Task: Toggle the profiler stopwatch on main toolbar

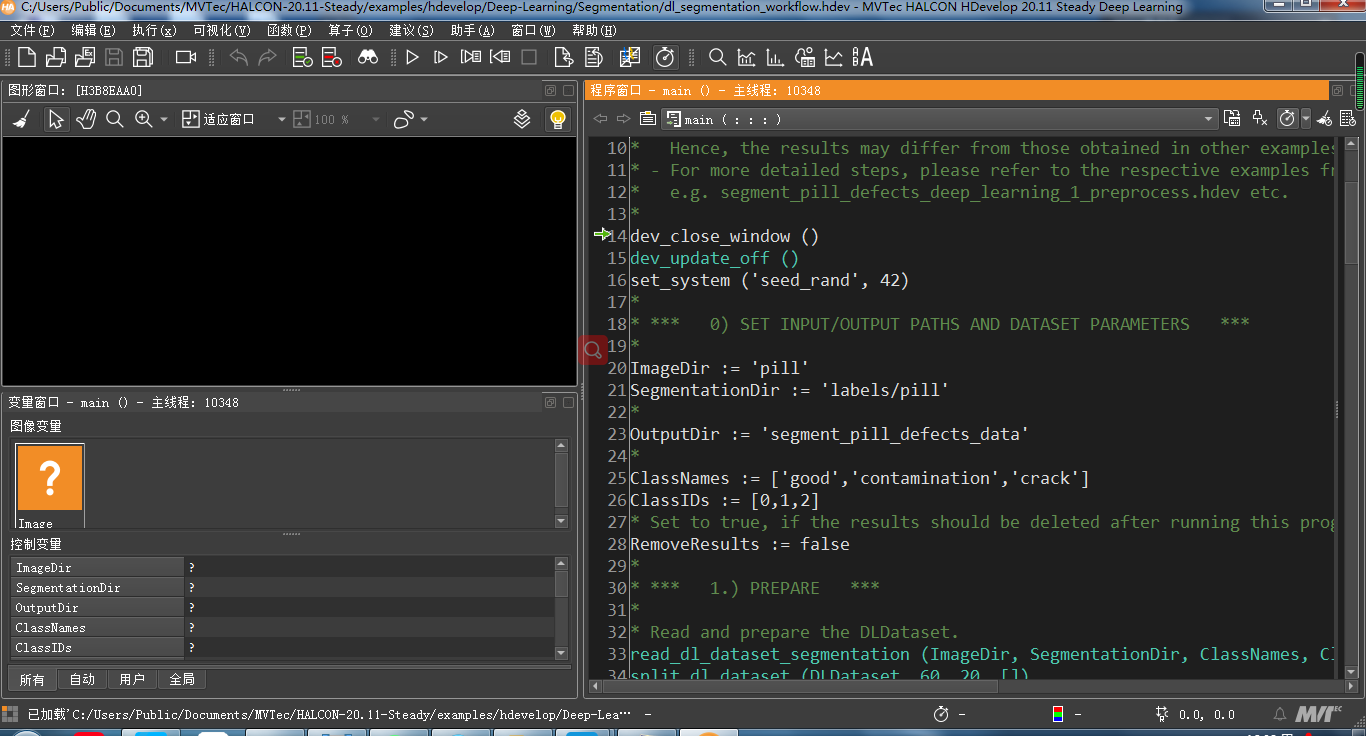Action: [665, 57]
